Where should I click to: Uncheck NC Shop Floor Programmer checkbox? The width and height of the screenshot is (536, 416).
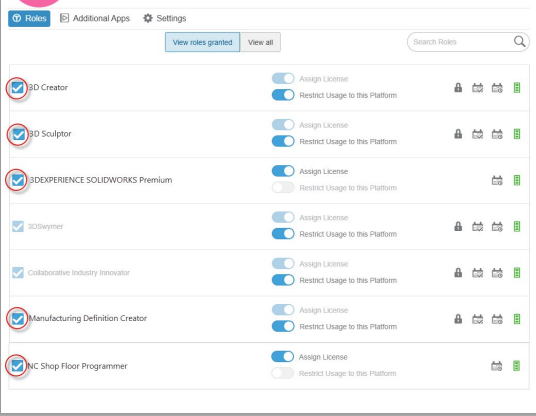point(17,365)
